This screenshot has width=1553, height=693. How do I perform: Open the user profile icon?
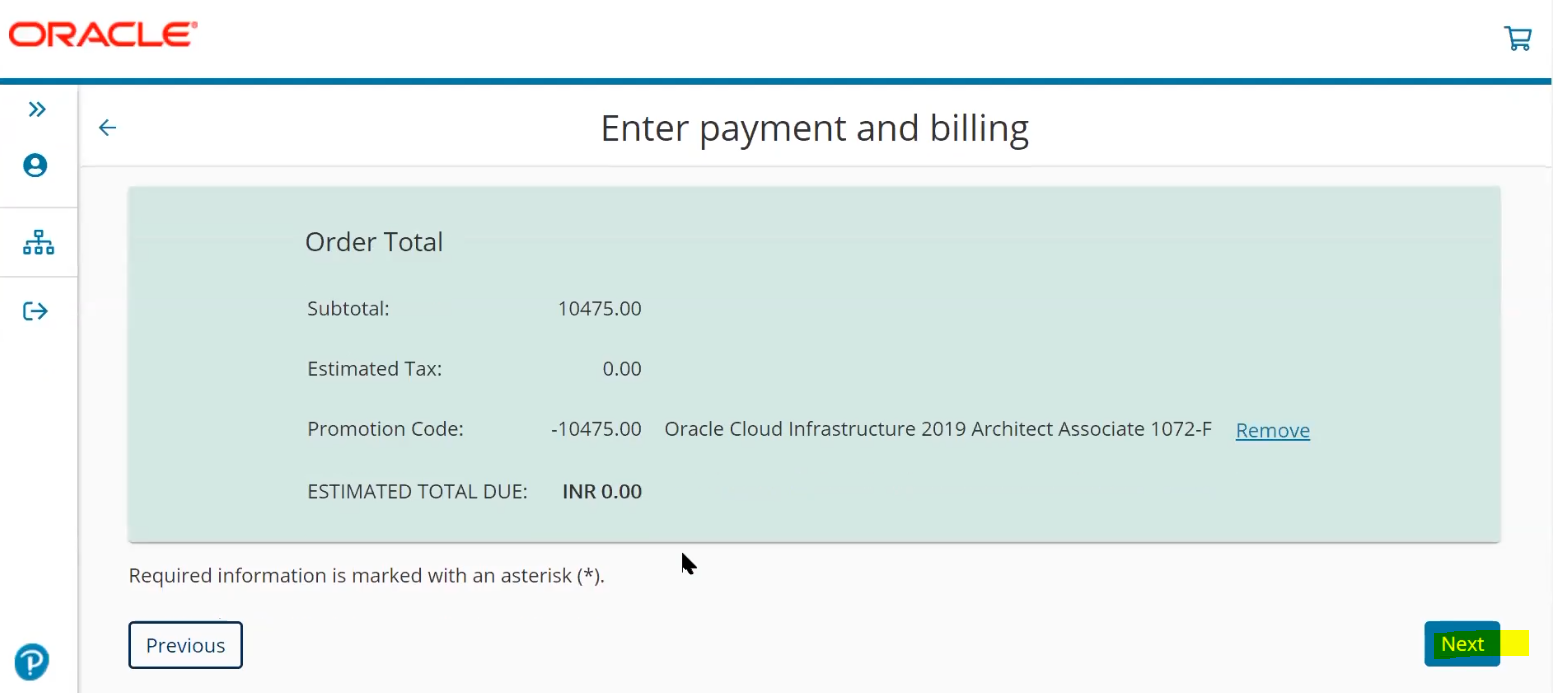tap(35, 165)
